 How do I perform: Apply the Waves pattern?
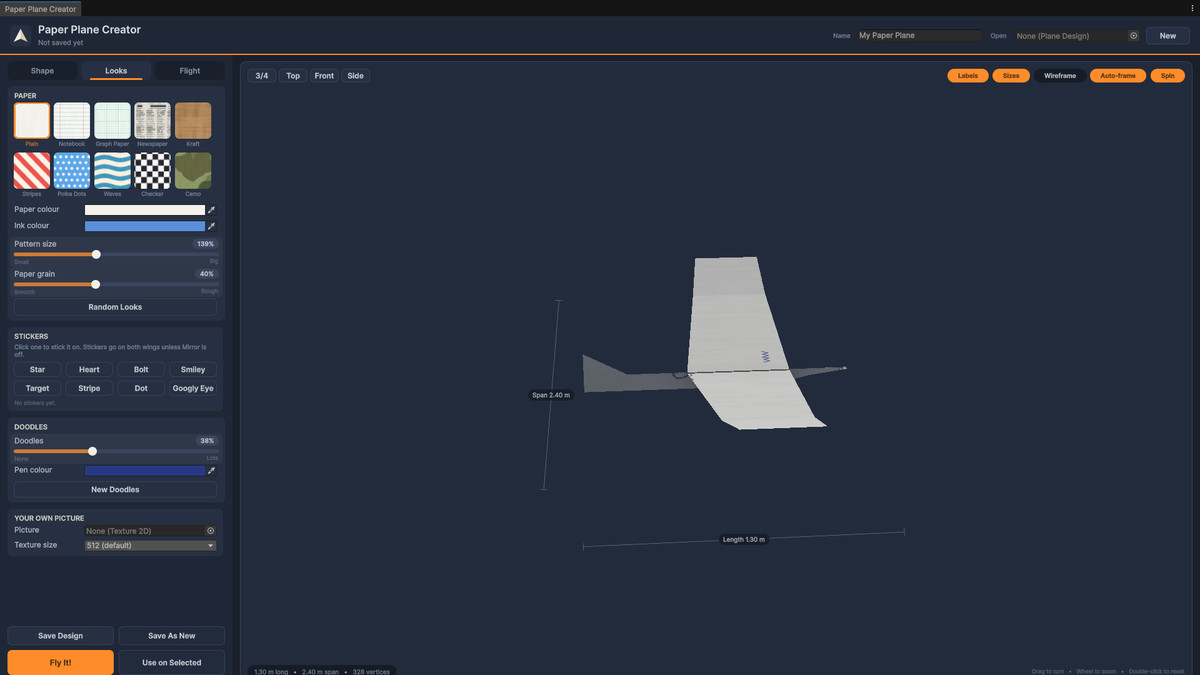pyautogui.click(x=112, y=171)
